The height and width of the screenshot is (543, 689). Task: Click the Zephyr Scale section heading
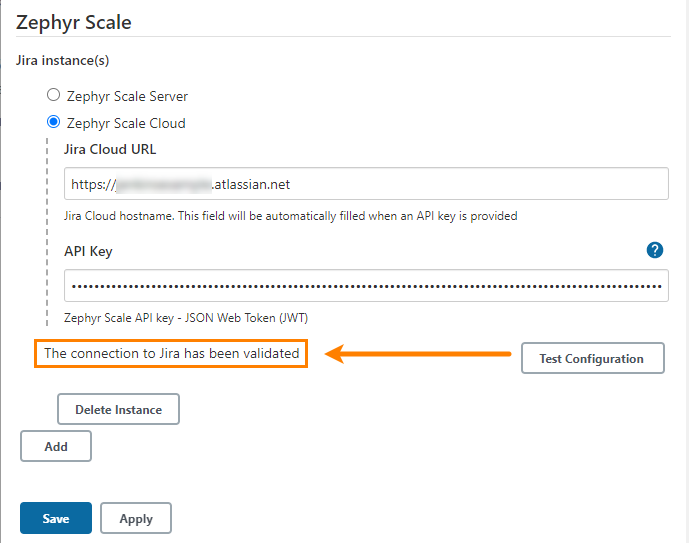tap(74, 21)
